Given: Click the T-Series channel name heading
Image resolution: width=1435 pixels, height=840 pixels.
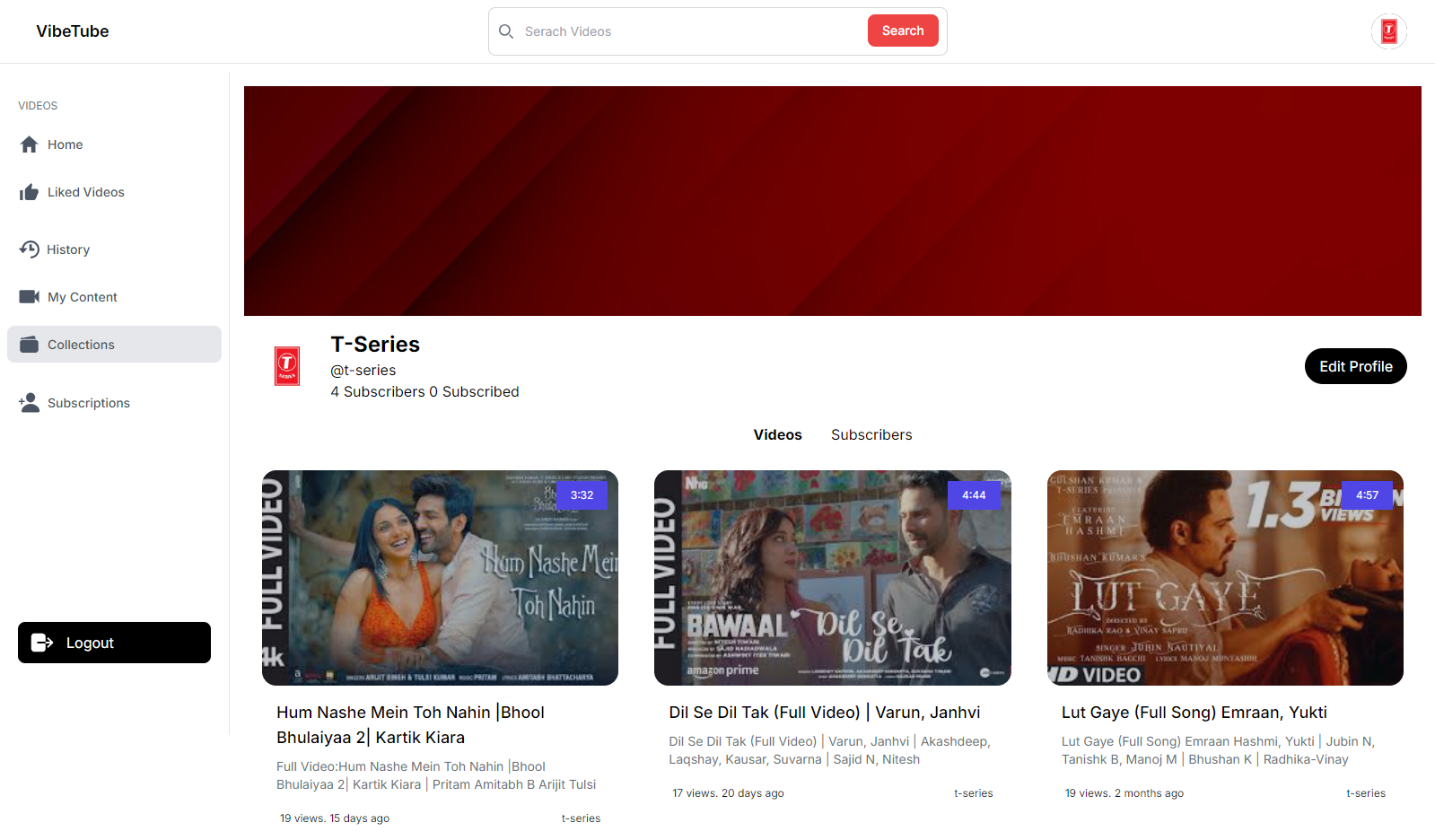Looking at the screenshot, I should 375,345.
